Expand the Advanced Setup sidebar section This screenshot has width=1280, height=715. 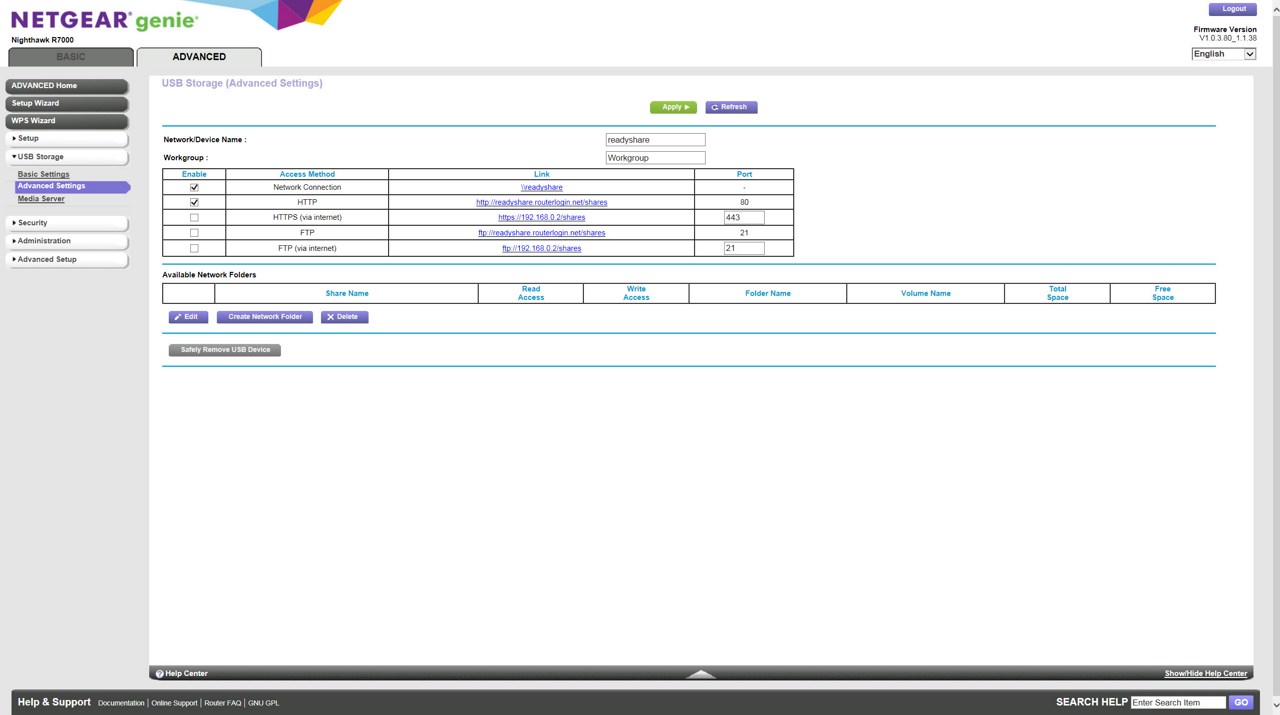click(x=67, y=259)
